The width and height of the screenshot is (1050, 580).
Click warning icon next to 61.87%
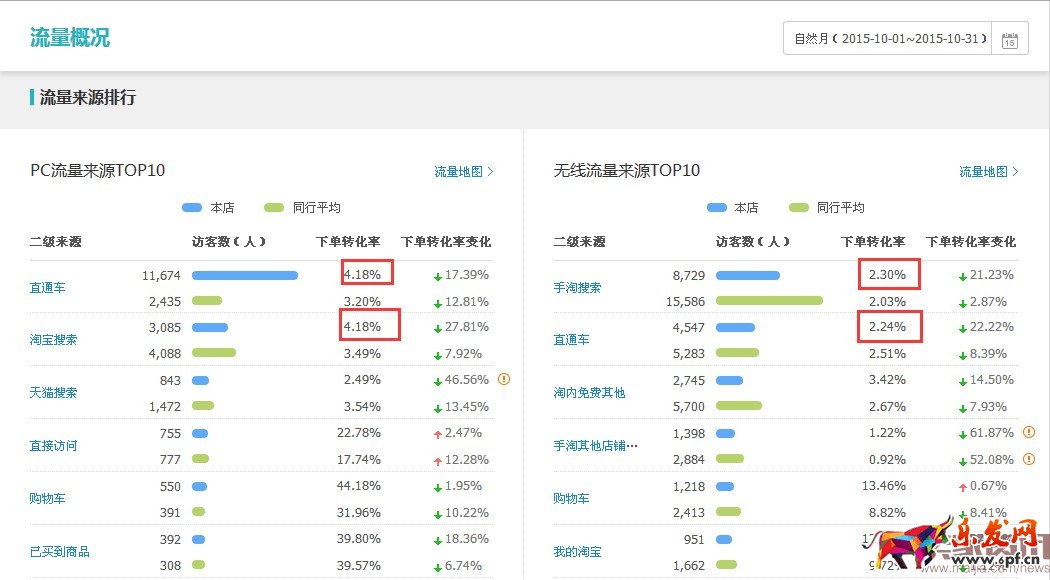coord(1029,432)
